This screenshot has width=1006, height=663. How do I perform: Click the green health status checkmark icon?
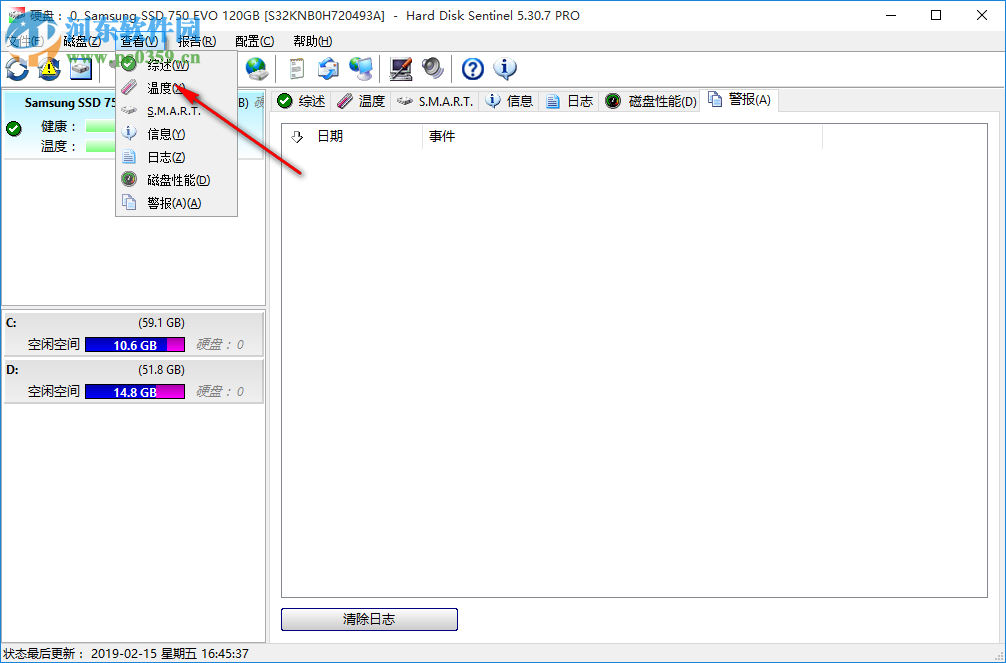pyautogui.click(x=13, y=128)
